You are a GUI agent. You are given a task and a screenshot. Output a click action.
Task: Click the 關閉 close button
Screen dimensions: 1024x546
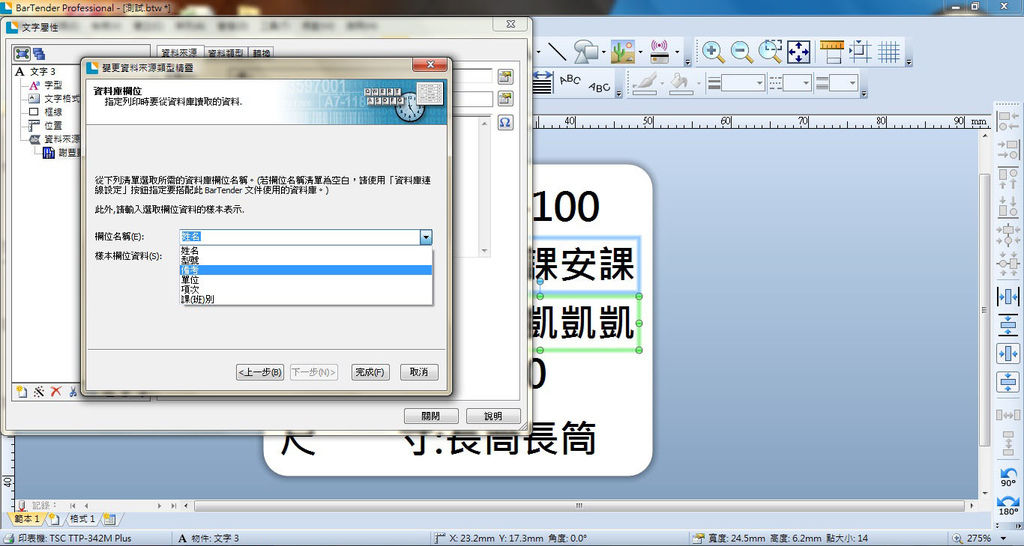[430, 416]
